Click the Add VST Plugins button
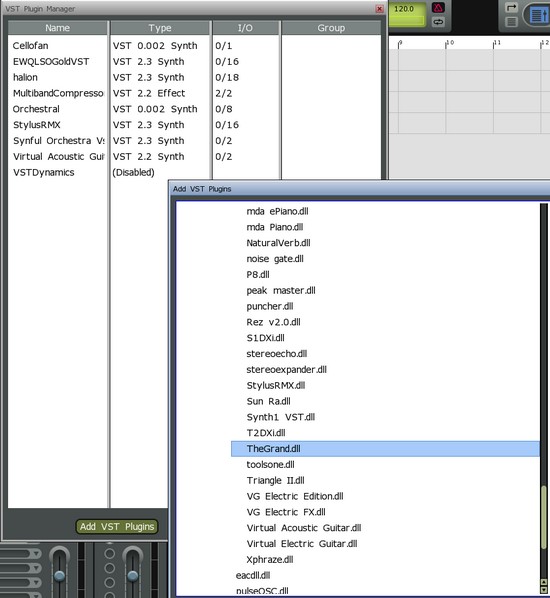 tap(117, 527)
